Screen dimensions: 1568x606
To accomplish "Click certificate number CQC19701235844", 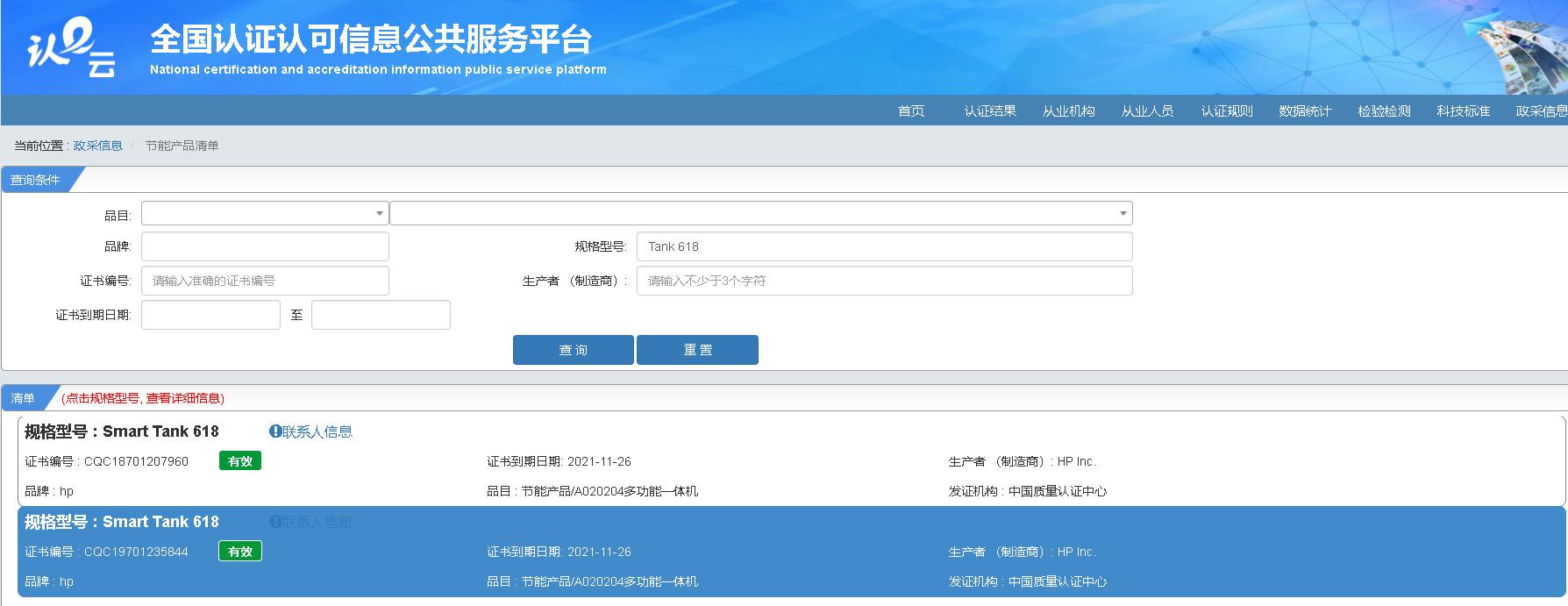I will (x=136, y=552).
